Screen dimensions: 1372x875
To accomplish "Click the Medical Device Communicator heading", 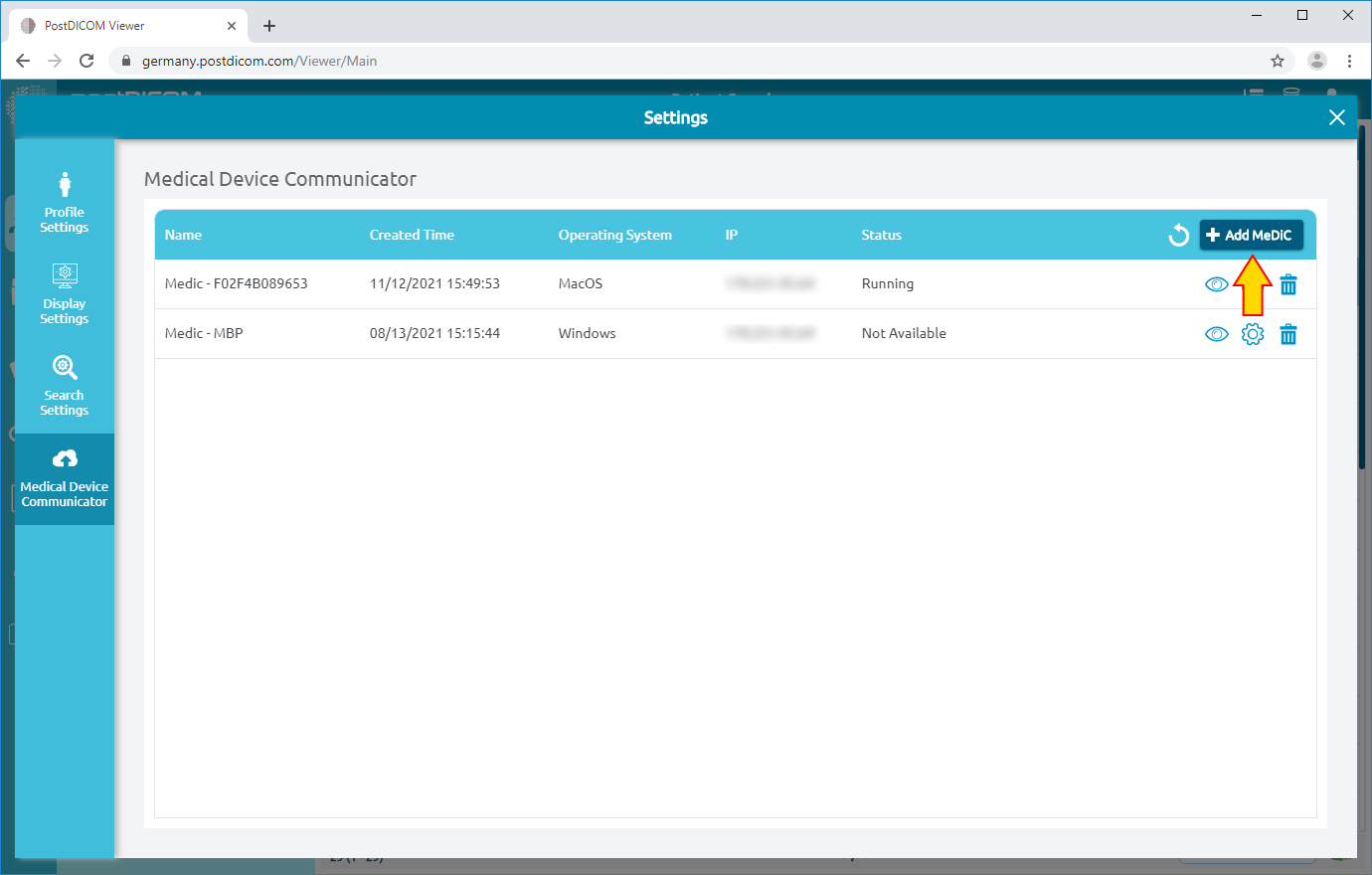I will tap(280, 179).
